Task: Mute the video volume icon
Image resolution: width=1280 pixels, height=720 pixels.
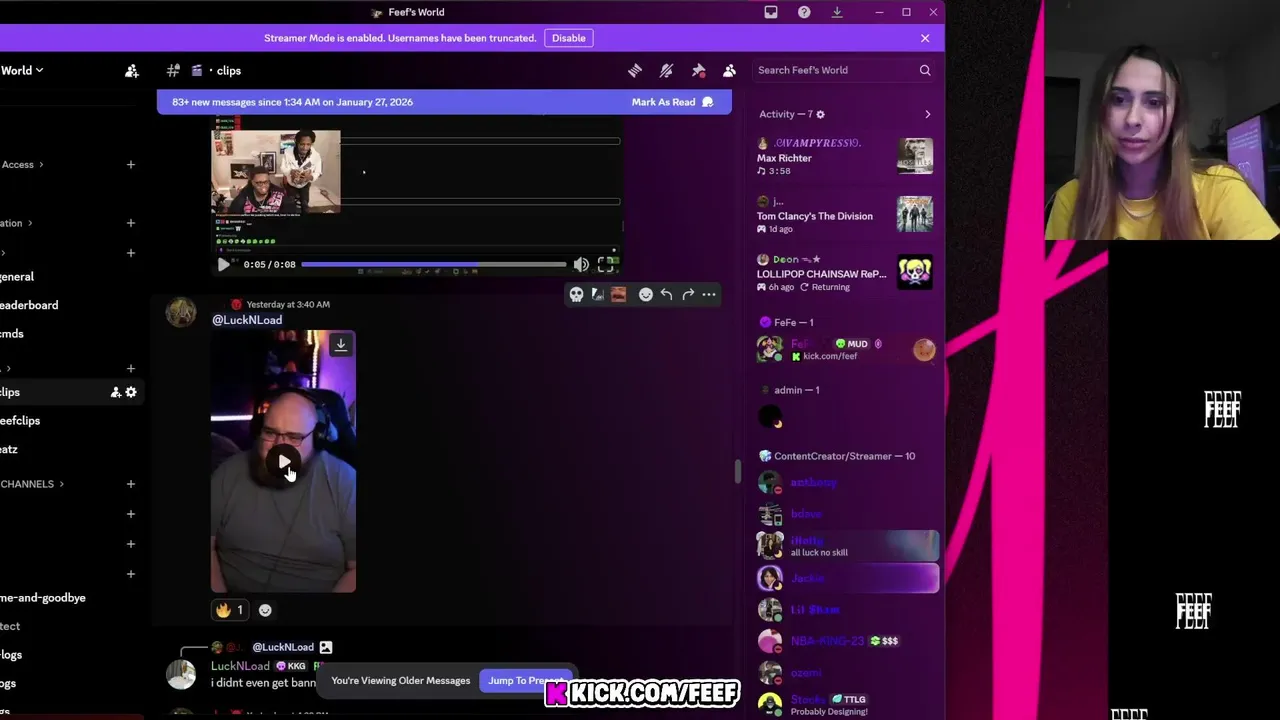Action: pos(581,264)
